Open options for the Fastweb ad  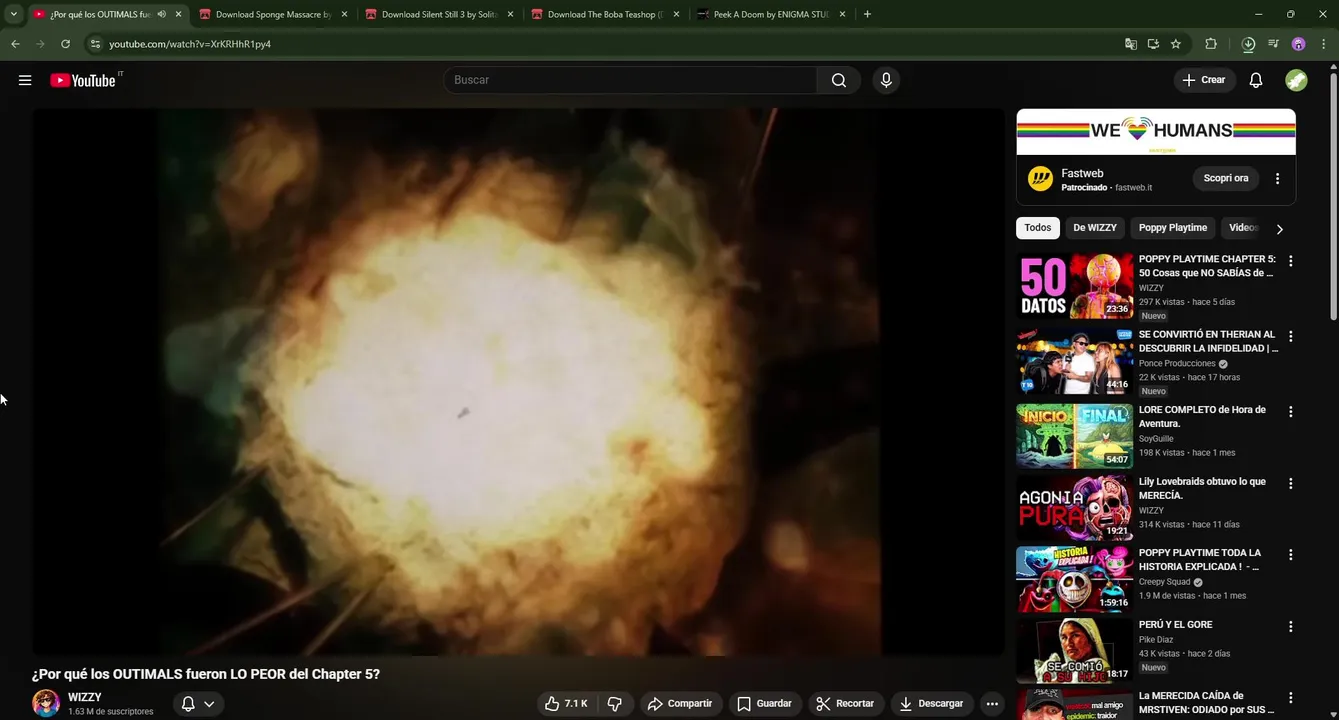[x=1277, y=179]
